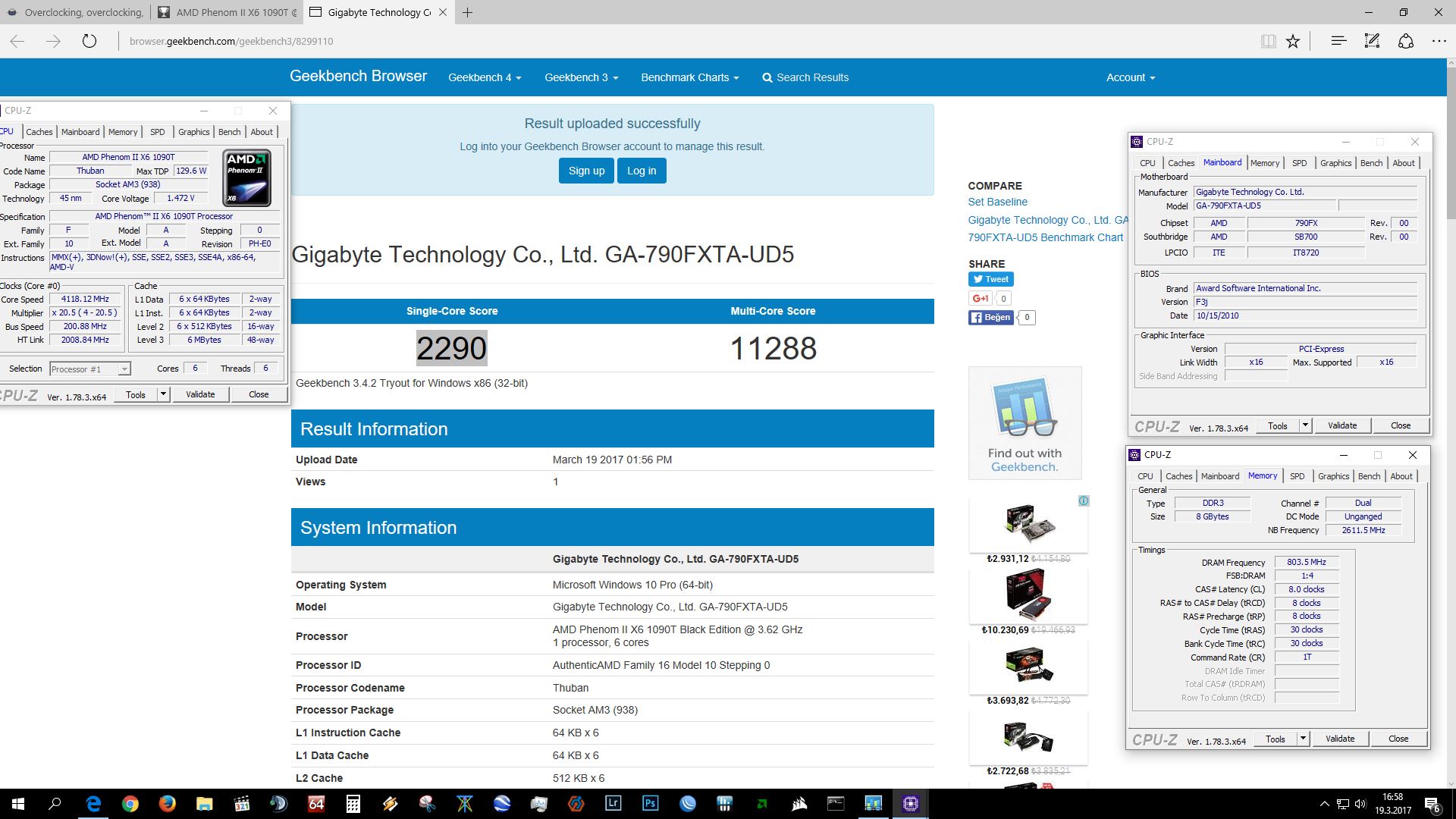Click Close in Mainboard CPU-Z window
The height and width of the screenshot is (819, 1456).
point(1401,425)
